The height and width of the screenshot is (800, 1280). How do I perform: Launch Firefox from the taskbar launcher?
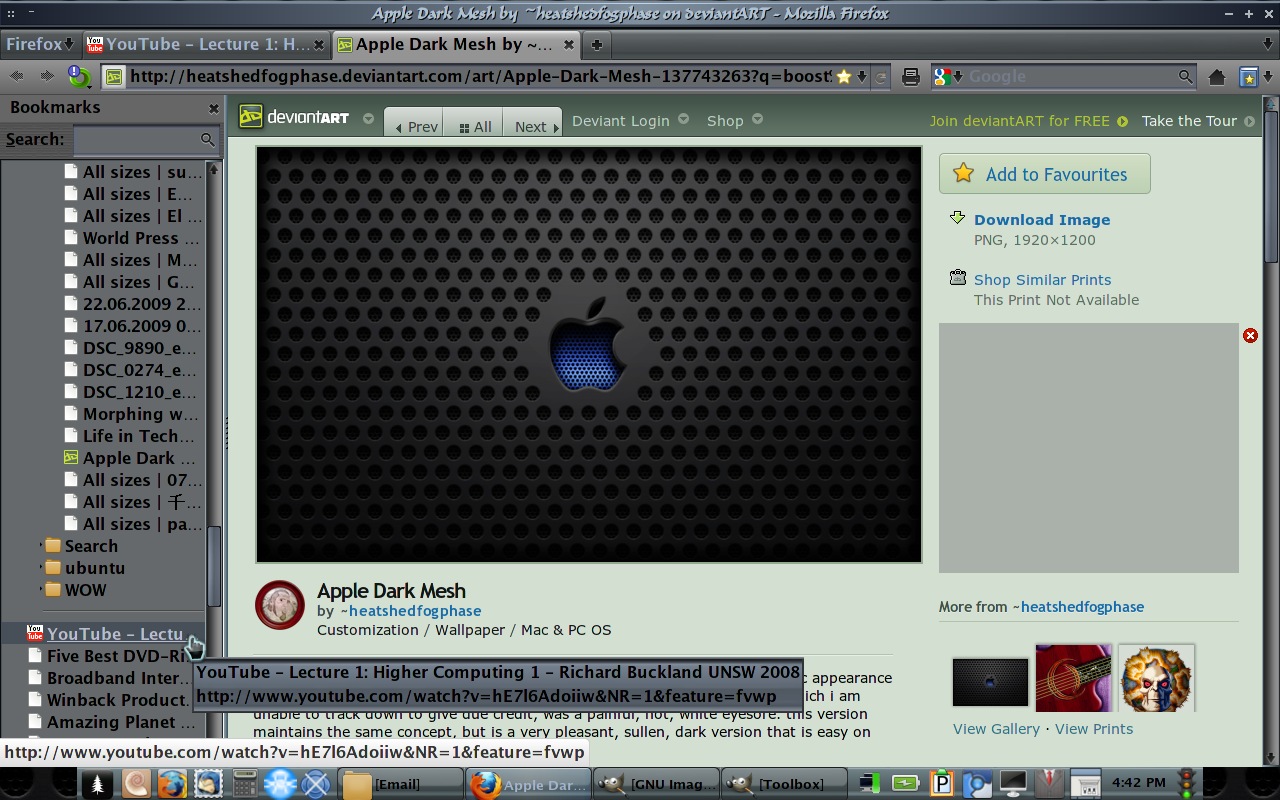tap(172, 784)
